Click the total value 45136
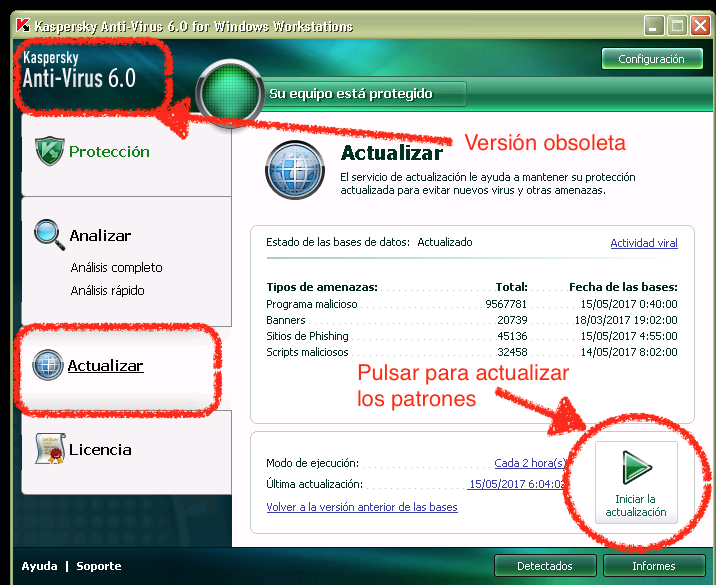Viewport: 716px width, 585px height. point(512,336)
